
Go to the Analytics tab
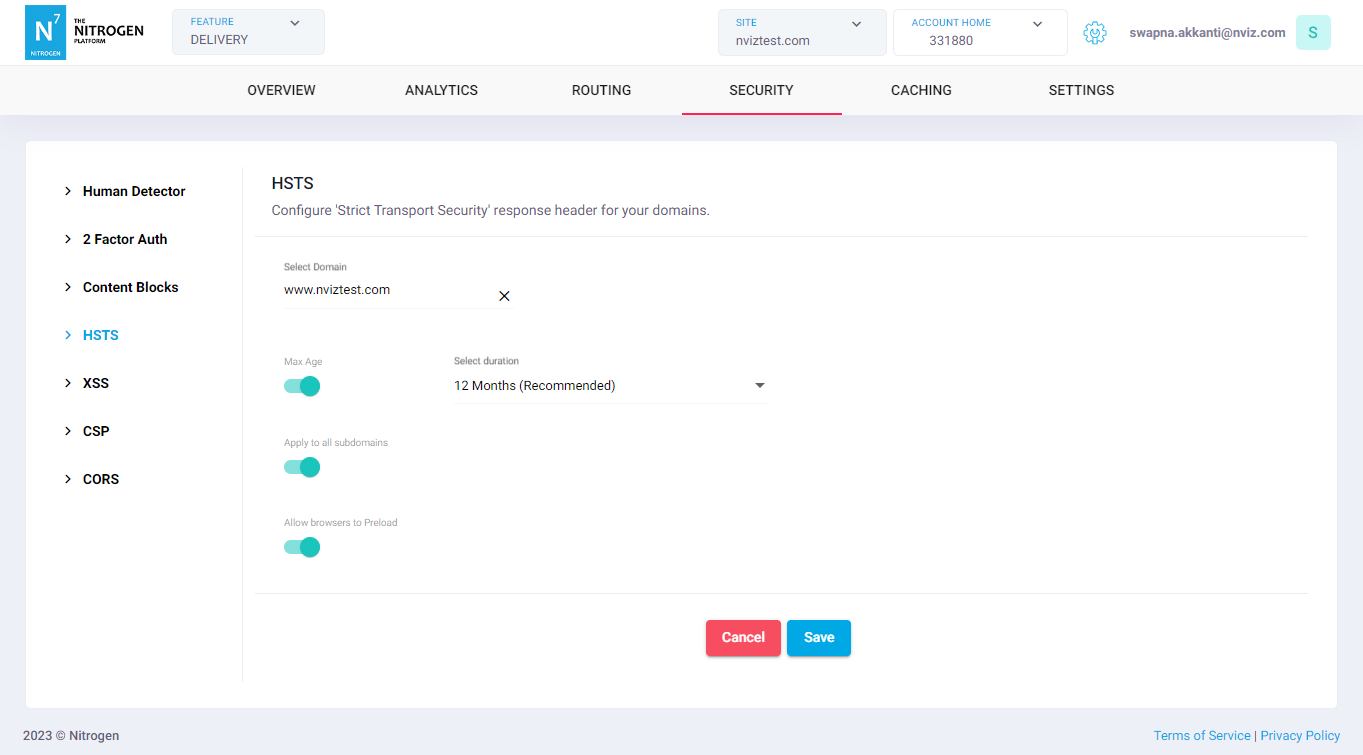441,90
